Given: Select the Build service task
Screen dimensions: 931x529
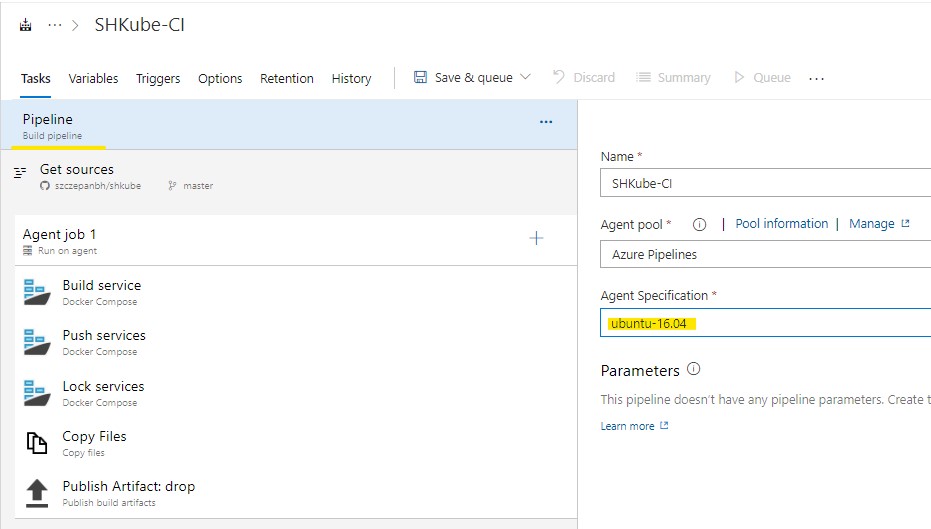Looking at the screenshot, I should pos(296,292).
